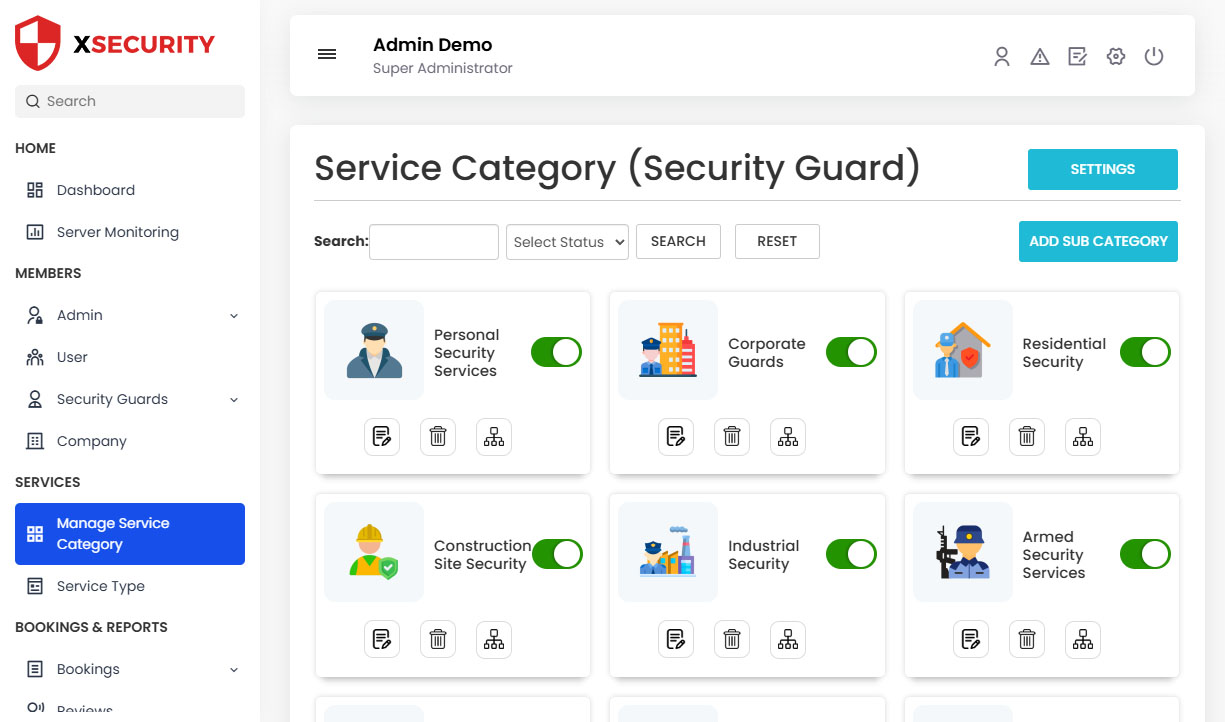
Task: Open the alert triangle icon in header
Action: (x=1040, y=57)
